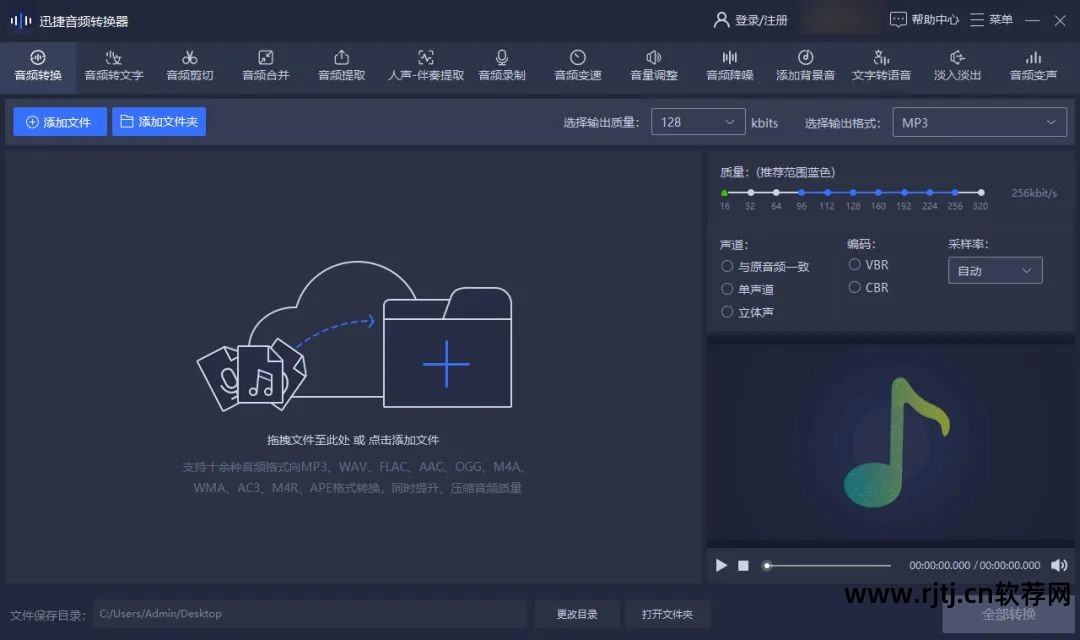Image resolution: width=1080 pixels, height=640 pixels.
Task: Select the 单声道 mono channel option
Action: [727, 288]
